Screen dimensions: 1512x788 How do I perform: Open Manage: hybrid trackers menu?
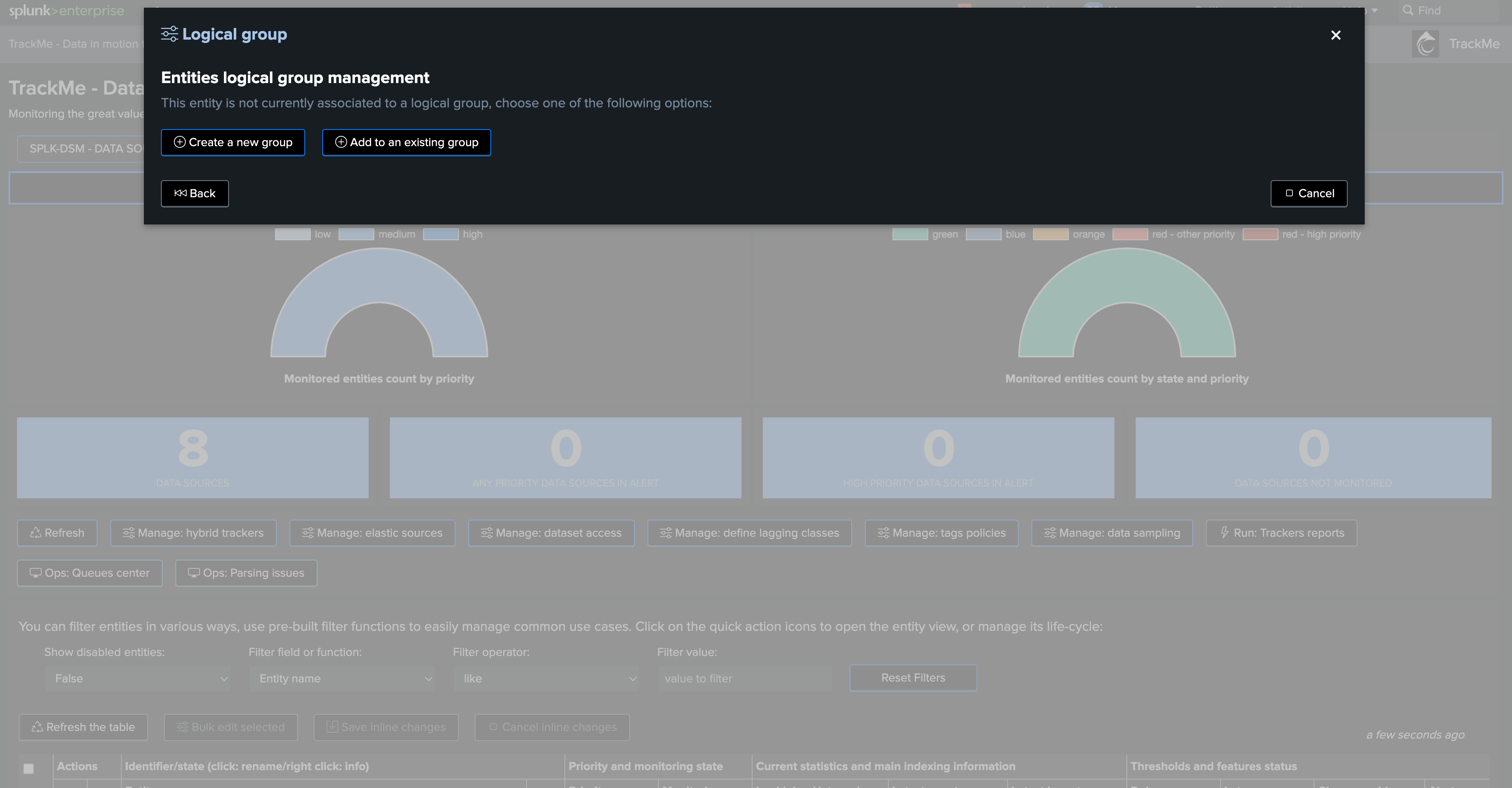click(193, 532)
